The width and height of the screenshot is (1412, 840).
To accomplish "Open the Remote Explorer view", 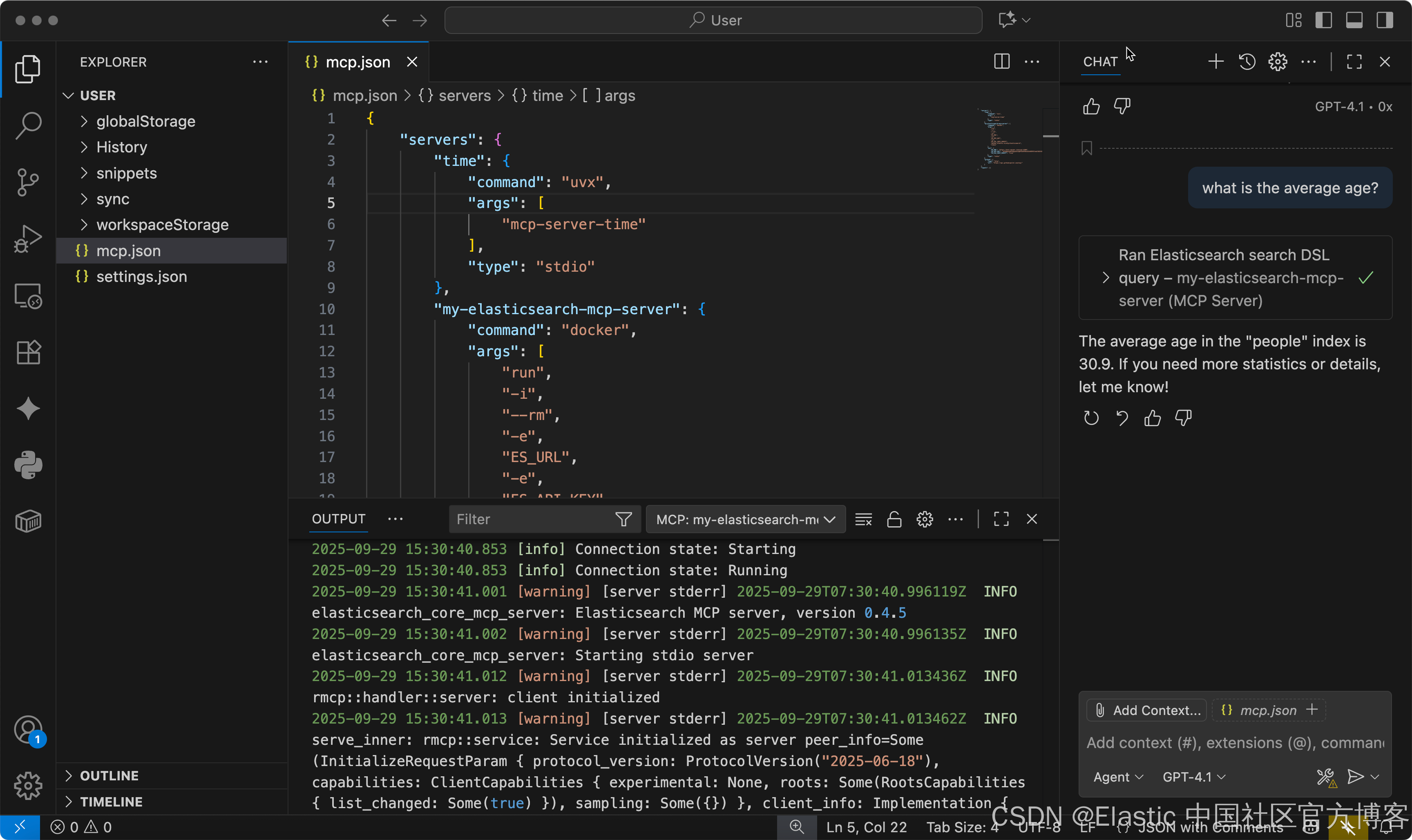I will point(28,295).
